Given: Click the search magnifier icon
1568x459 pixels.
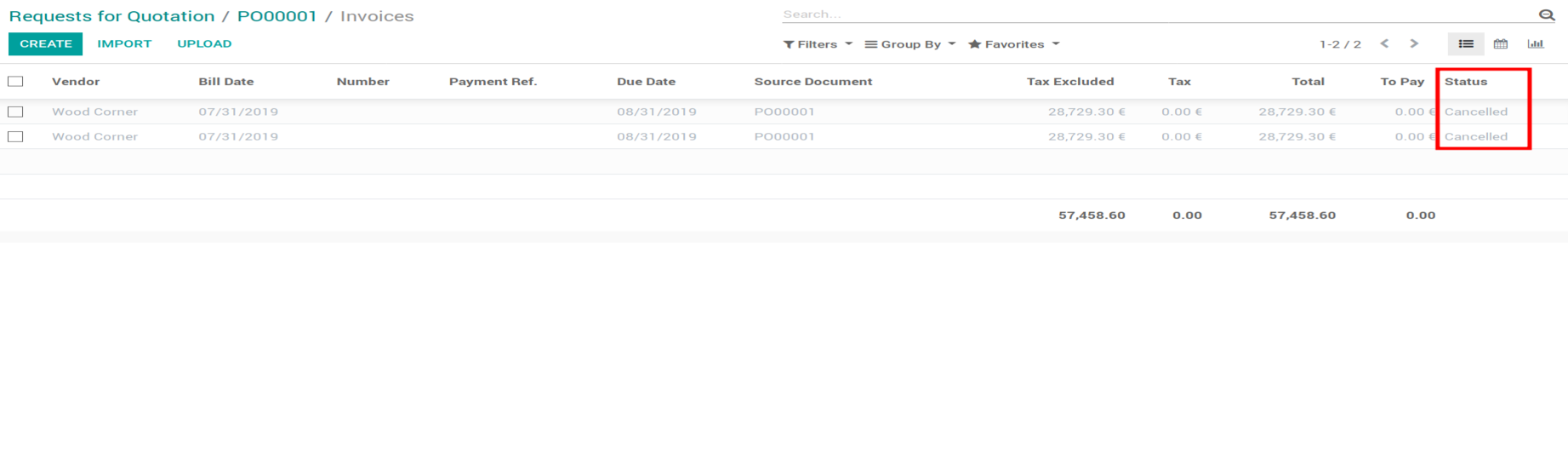Looking at the screenshot, I should tap(1546, 14).
